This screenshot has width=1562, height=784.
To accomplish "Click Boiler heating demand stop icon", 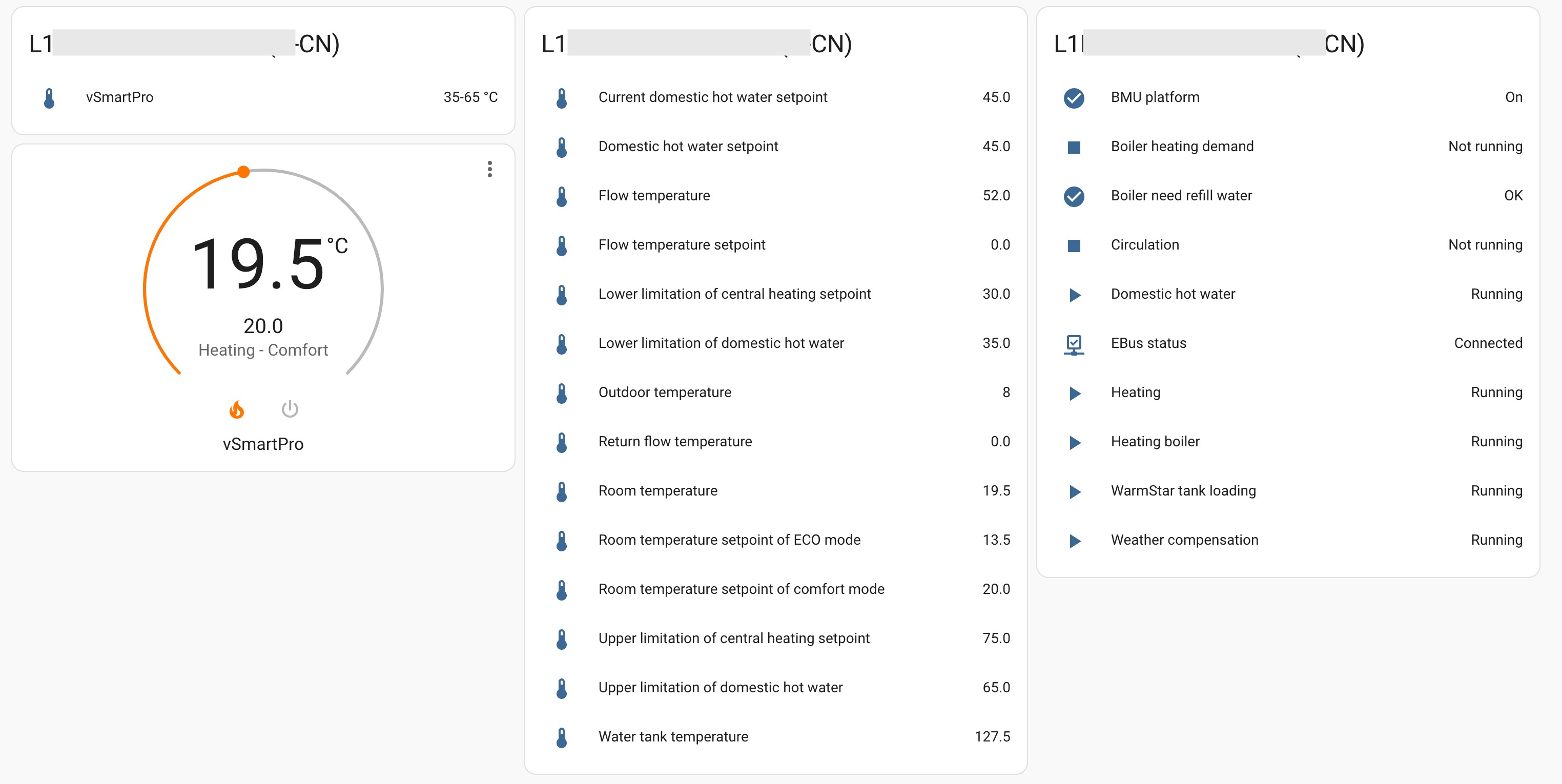I will pos(1073,147).
